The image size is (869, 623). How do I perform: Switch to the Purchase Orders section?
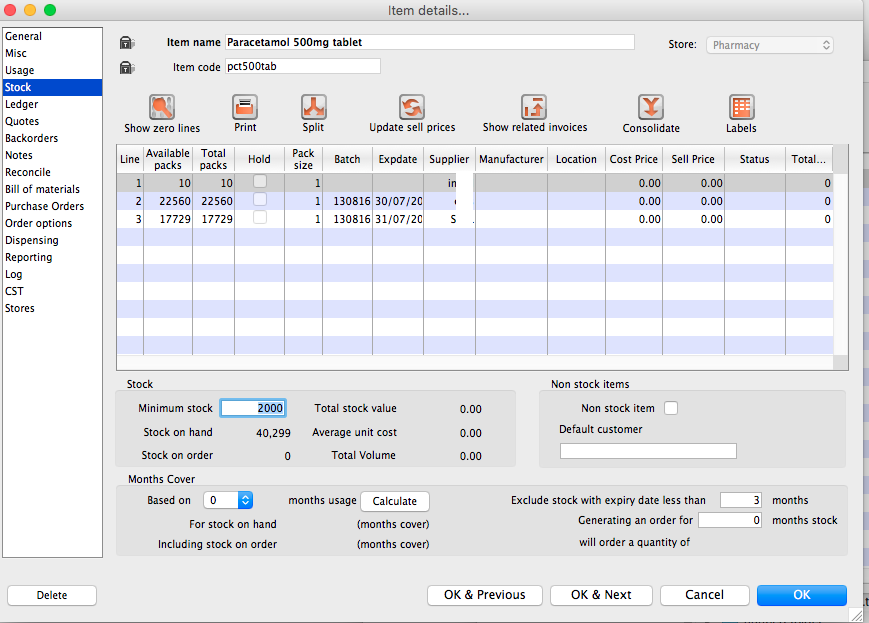pyautogui.click(x=44, y=206)
